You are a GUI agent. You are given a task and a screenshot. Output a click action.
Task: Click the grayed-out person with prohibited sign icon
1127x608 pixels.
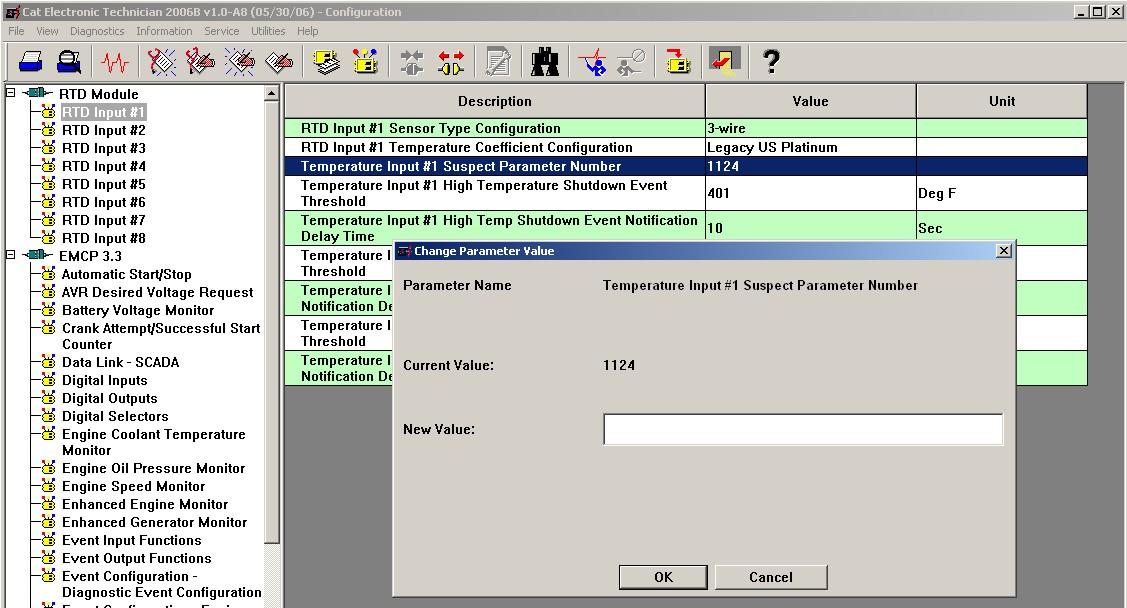coord(631,62)
